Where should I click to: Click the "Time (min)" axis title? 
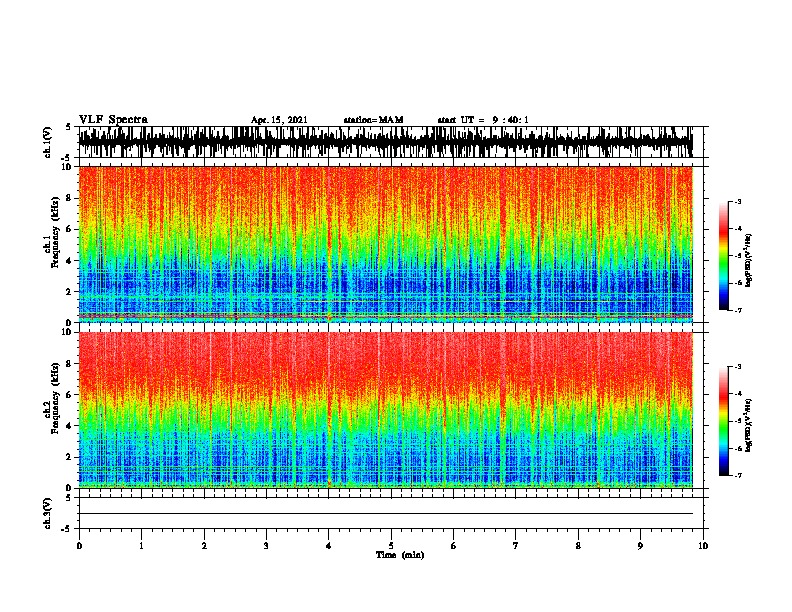click(400, 555)
